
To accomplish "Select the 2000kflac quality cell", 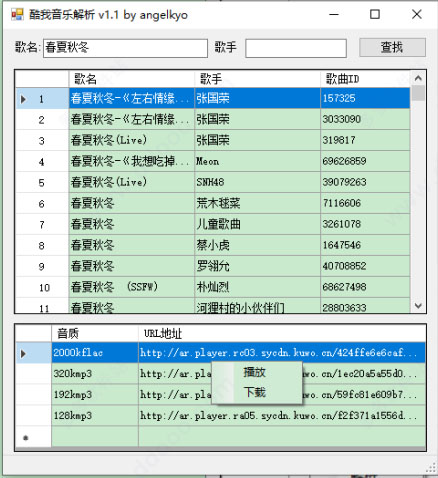I will click(x=95, y=353).
